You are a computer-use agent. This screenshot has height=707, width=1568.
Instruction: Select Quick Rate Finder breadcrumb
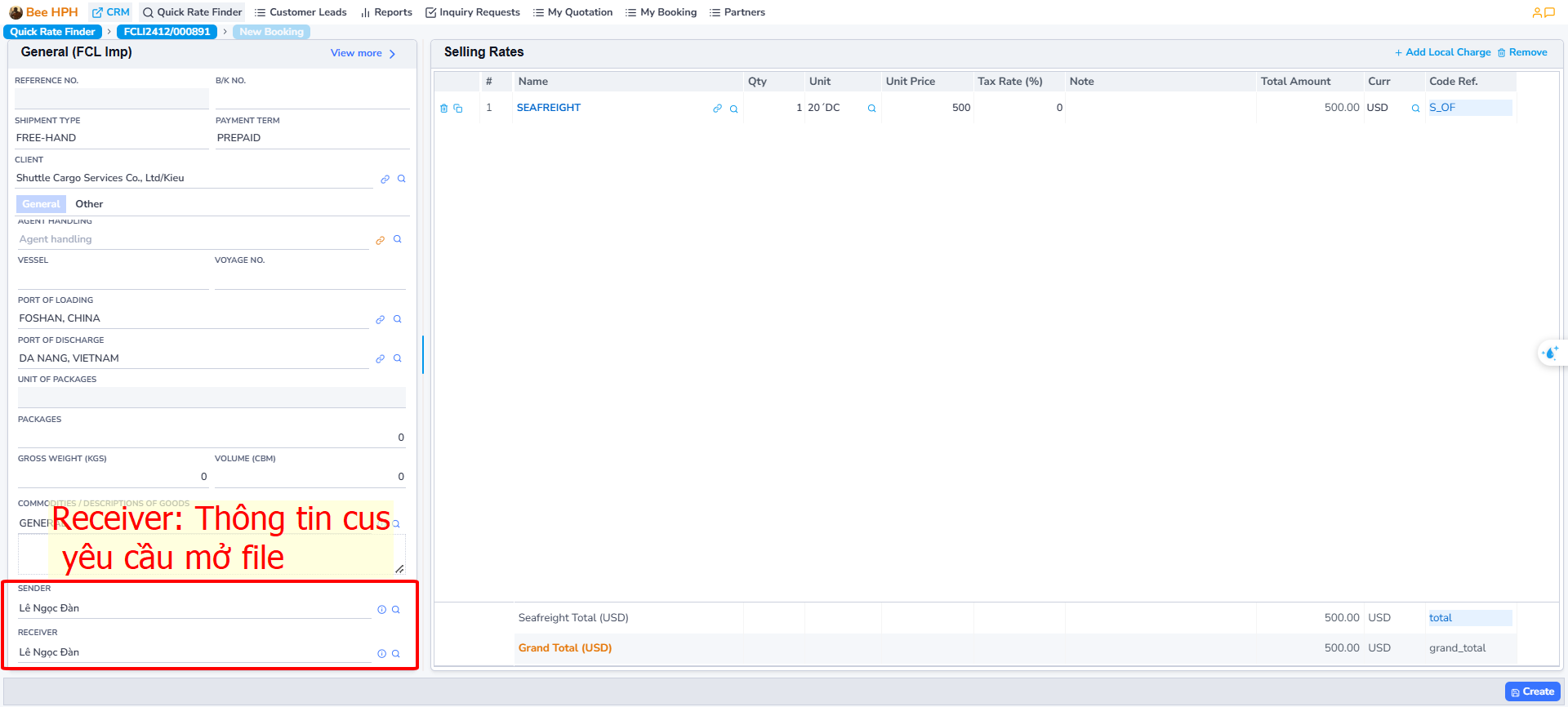click(x=53, y=32)
